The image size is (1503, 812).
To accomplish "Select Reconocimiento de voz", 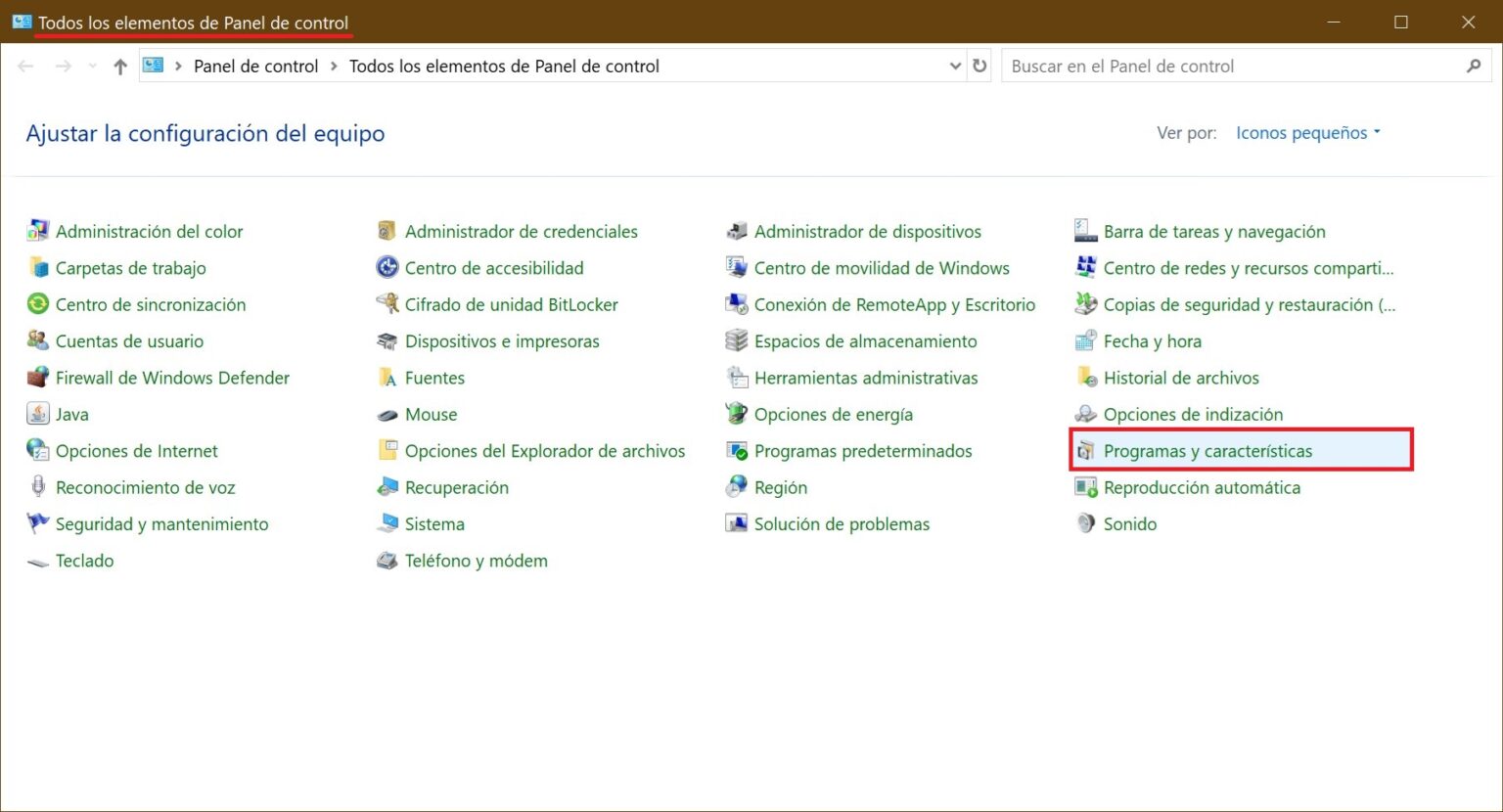I will tap(145, 487).
